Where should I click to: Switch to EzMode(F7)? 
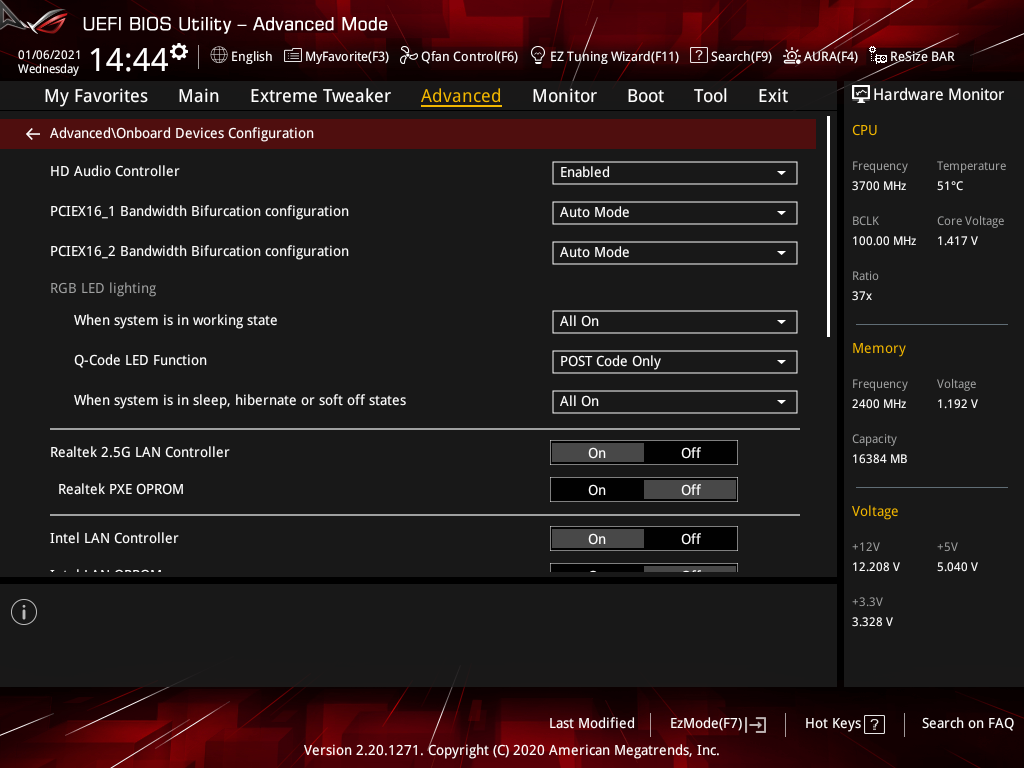coord(718,724)
